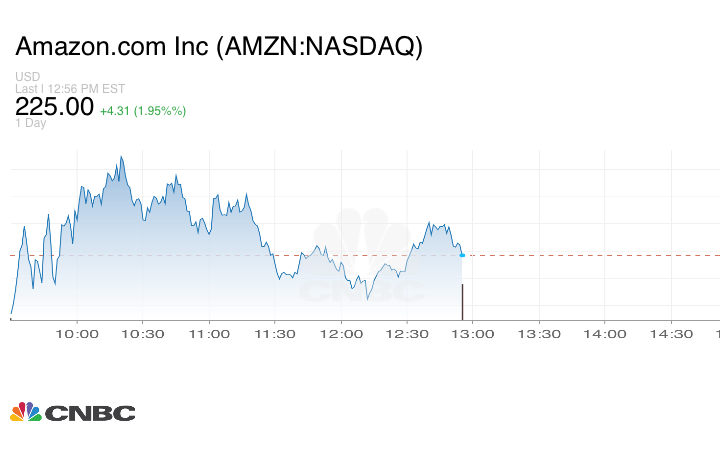
Task: Click the 13:30 time axis label
Action: pyautogui.click(x=538, y=334)
